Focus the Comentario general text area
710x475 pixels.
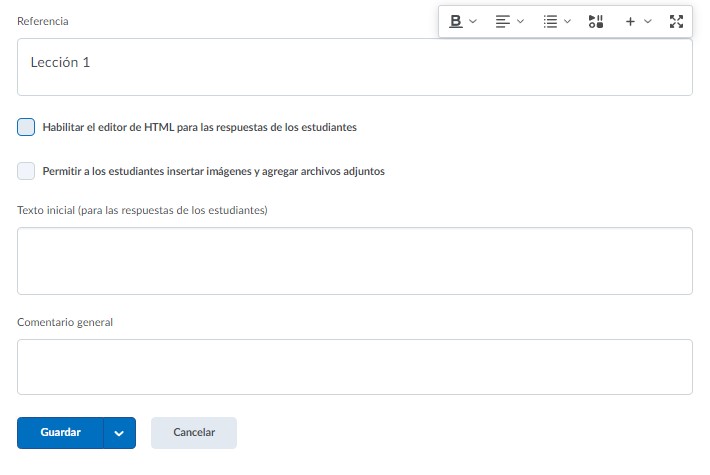coord(354,367)
